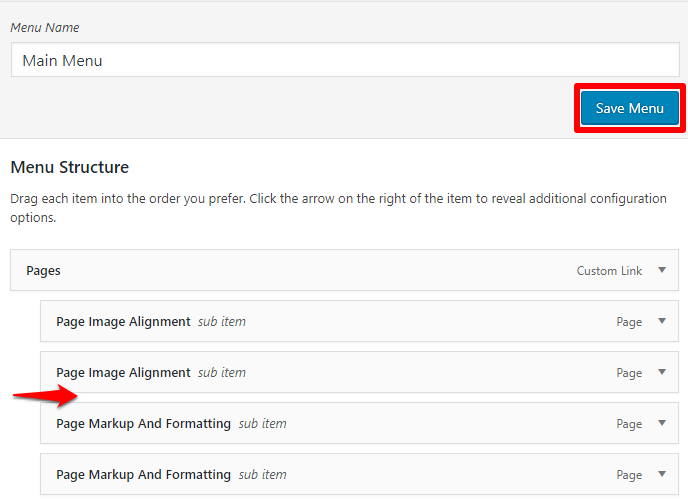Select the Pages menu item title
This screenshot has height=501, width=688.
pyautogui.click(x=43, y=270)
